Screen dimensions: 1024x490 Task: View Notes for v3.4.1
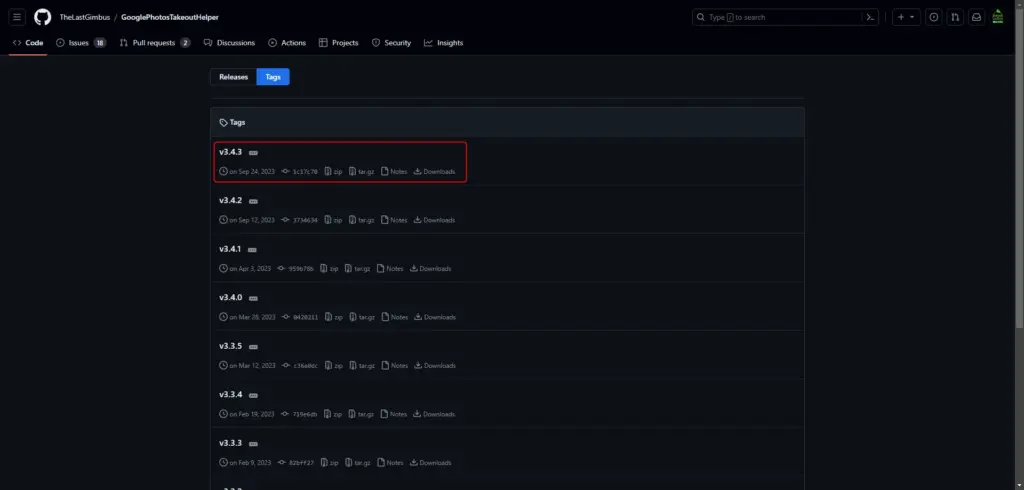click(390, 269)
